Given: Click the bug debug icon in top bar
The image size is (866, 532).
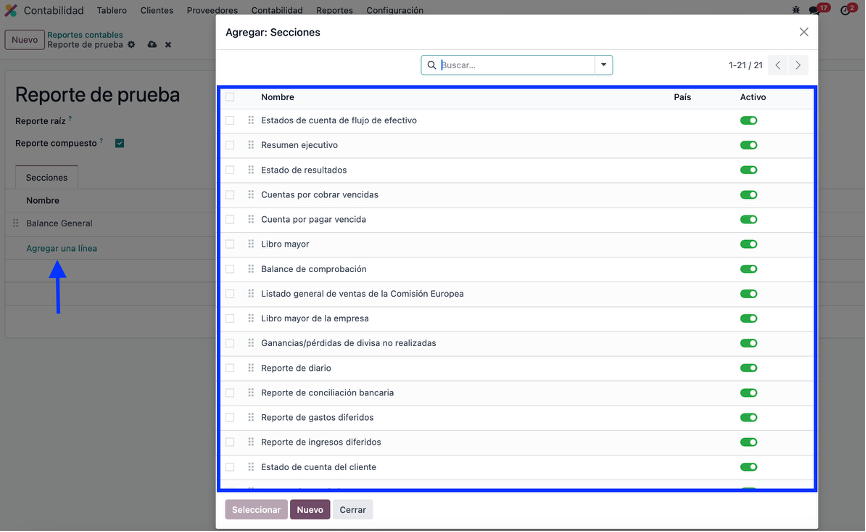Looking at the screenshot, I should [796, 10].
